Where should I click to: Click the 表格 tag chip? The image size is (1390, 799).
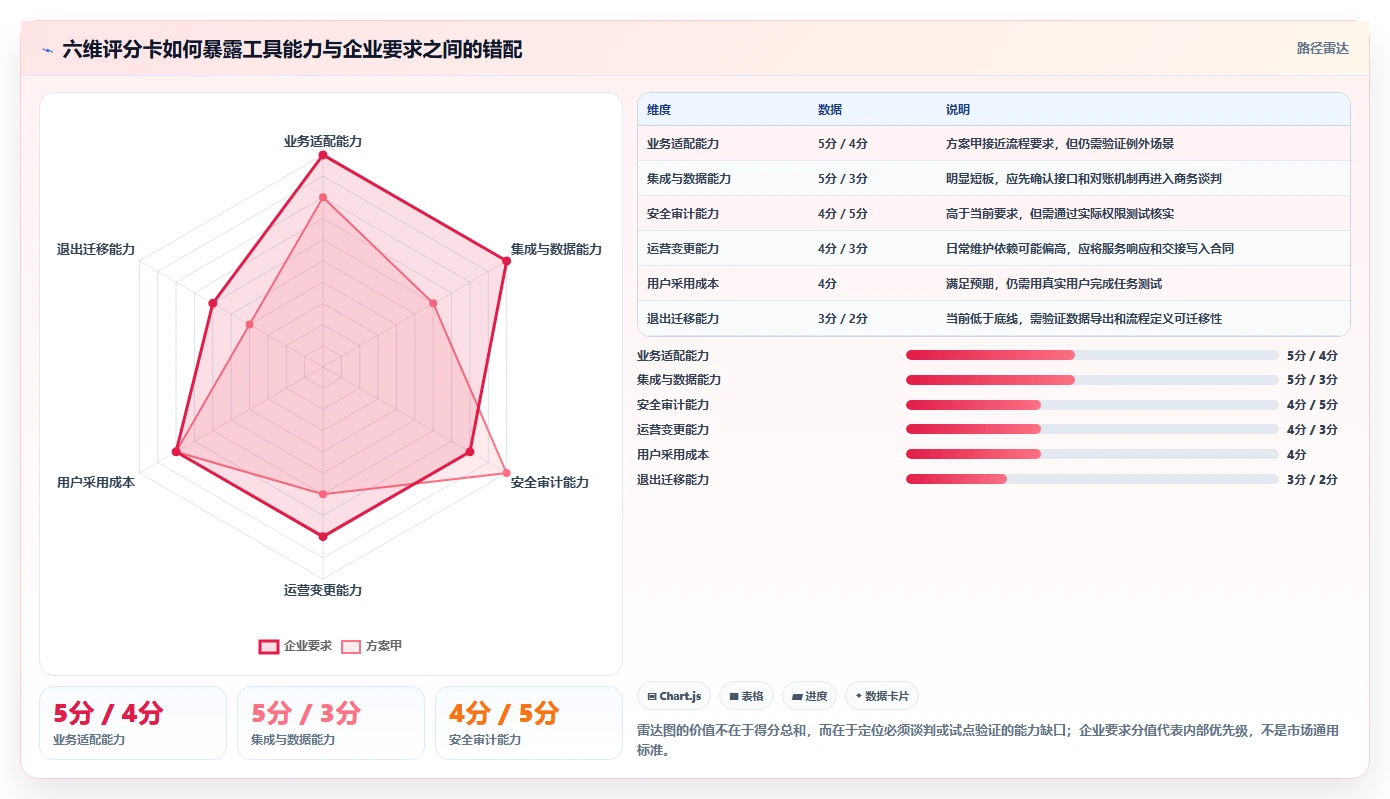(x=746, y=696)
